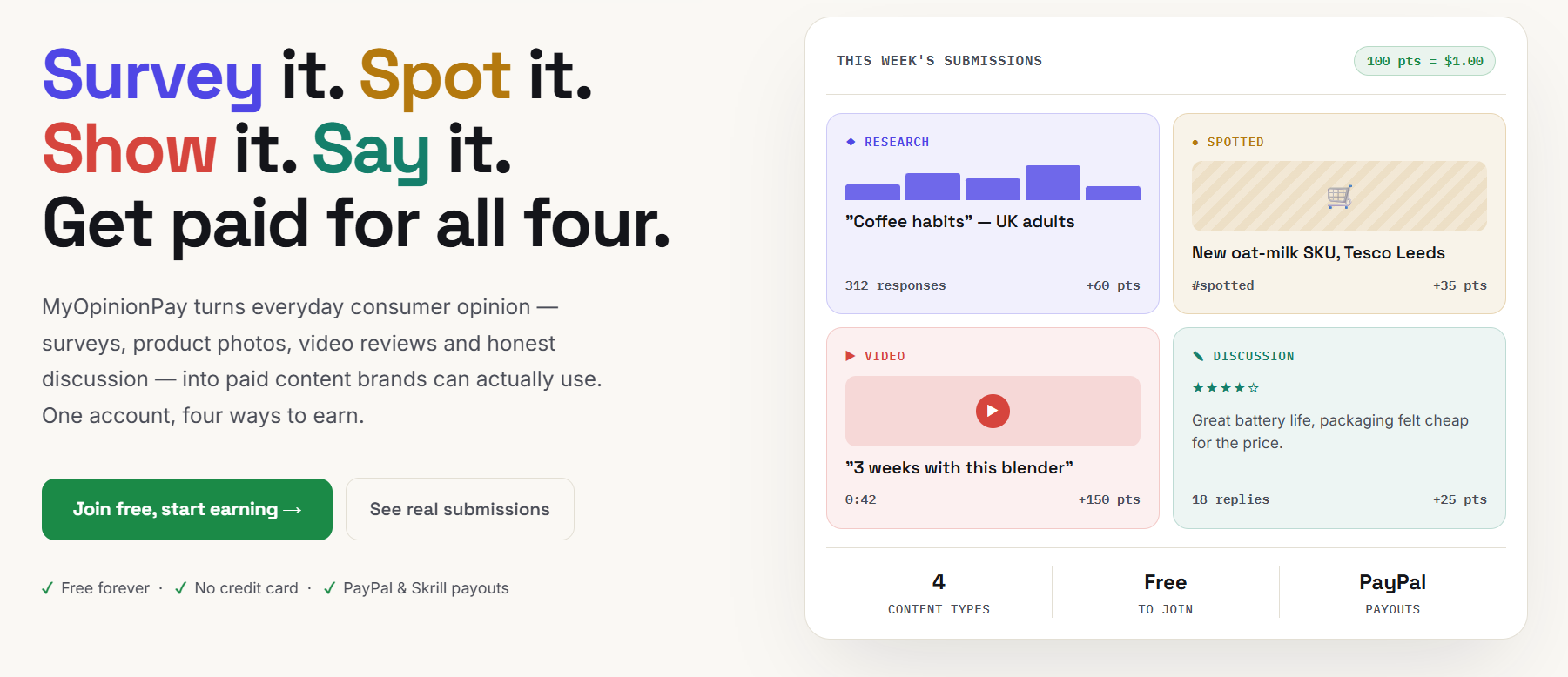Screen dimensions: 1568x677
Task: Click the red video play button
Action: (993, 411)
